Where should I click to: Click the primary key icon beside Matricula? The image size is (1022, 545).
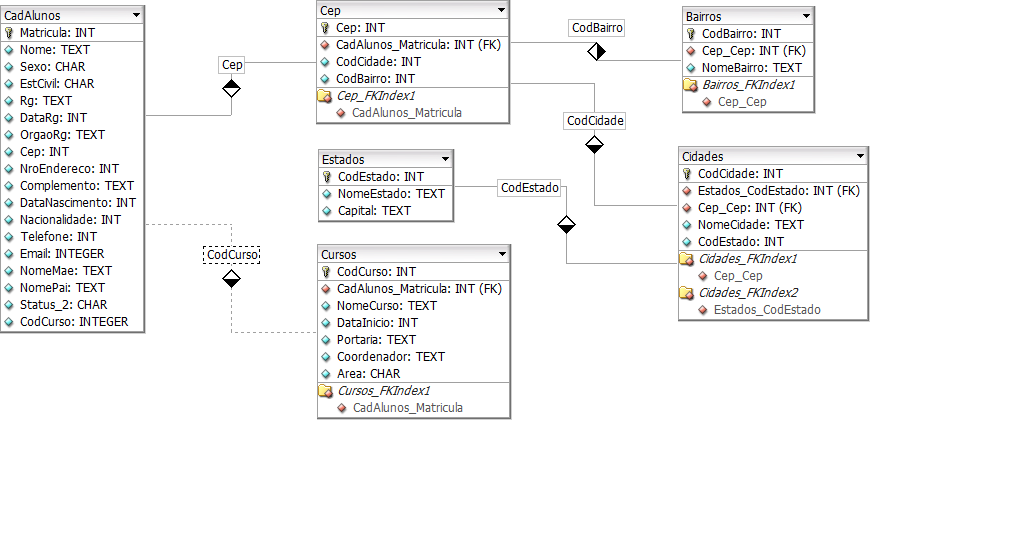pyautogui.click(x=9, y=33)
